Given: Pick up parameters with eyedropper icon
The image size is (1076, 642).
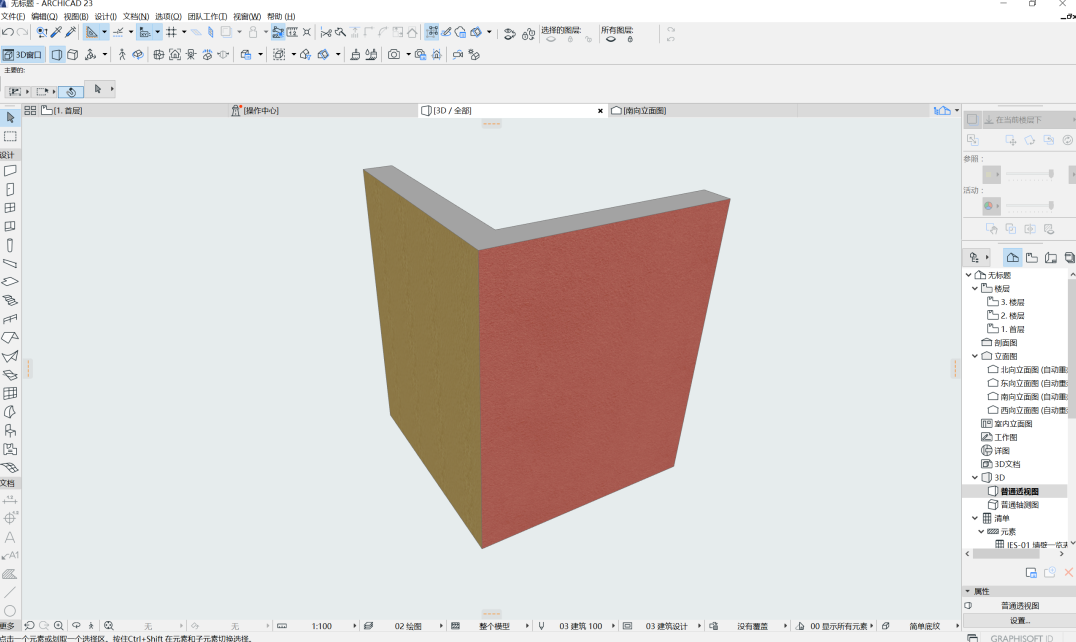Looking at the screenshot, I should pyautogui.click(x=56, y=32).
